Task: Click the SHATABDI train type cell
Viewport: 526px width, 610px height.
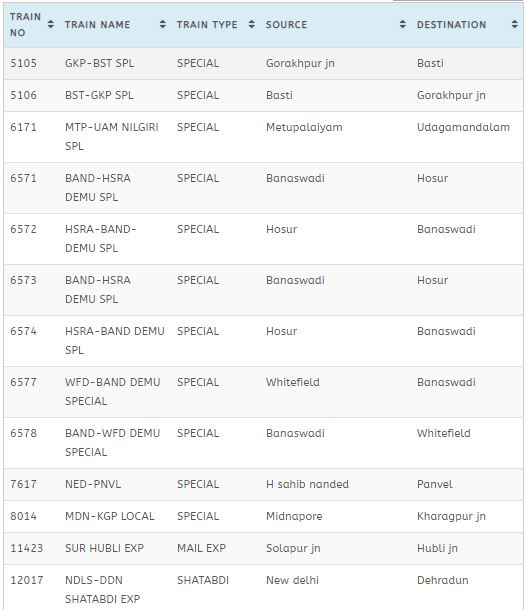Action: pos(203,580)
